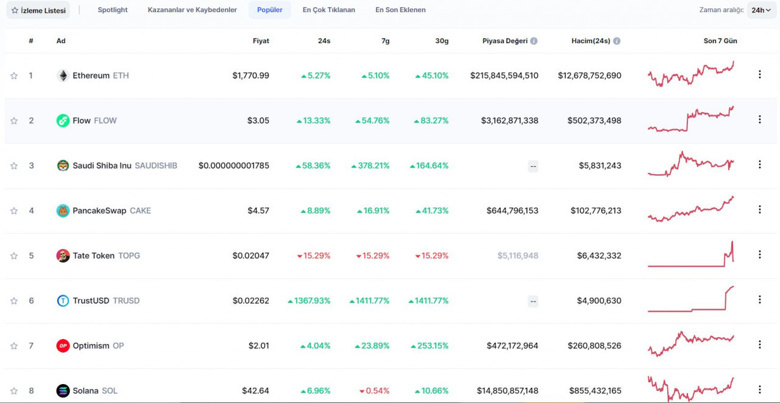The height and width of the screenshot is (403, 780).
Task: Click the Saudi Shiba Inu logo
Action: pyautogui.click(x=63, y=166)
